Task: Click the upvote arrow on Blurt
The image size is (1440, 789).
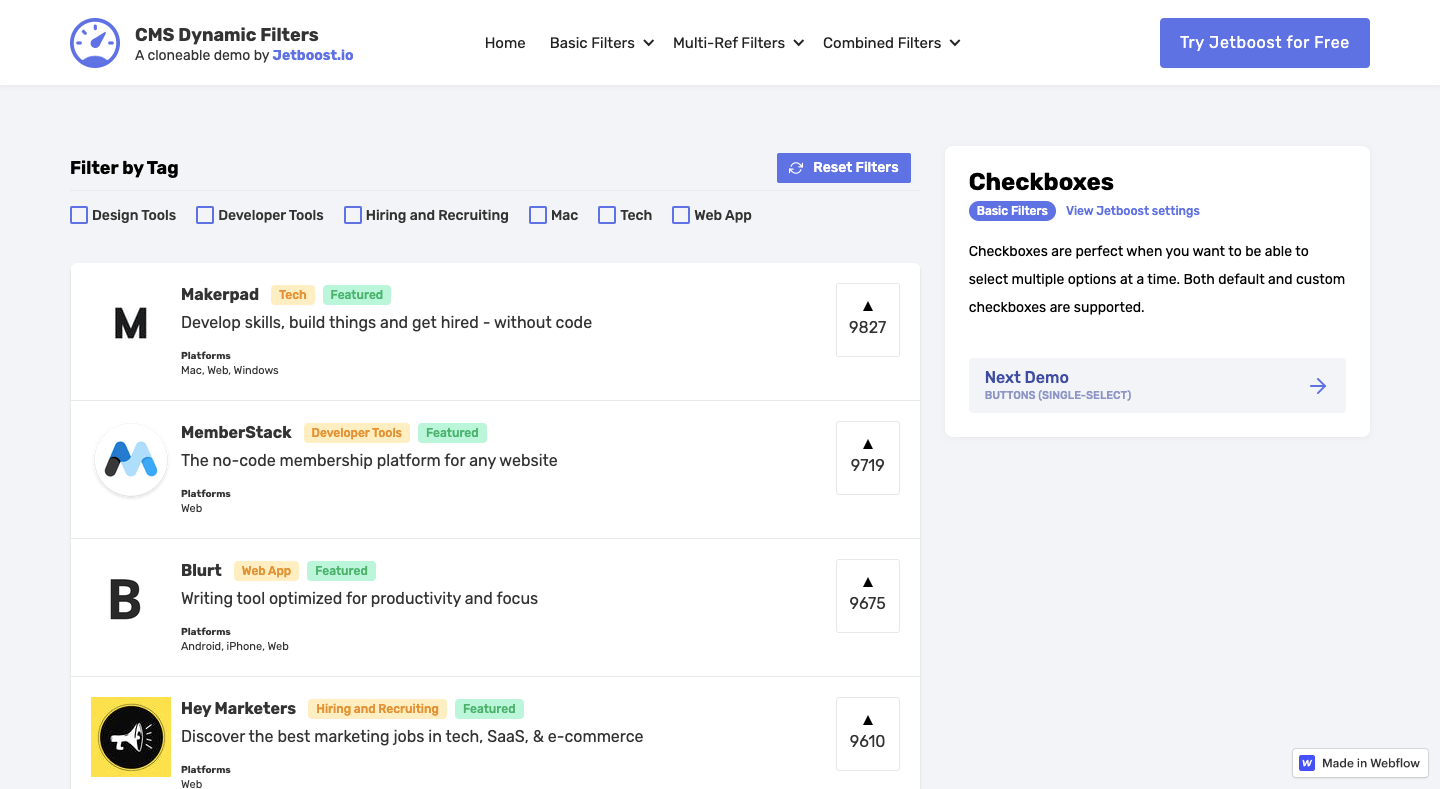Action: pos(867,582)
